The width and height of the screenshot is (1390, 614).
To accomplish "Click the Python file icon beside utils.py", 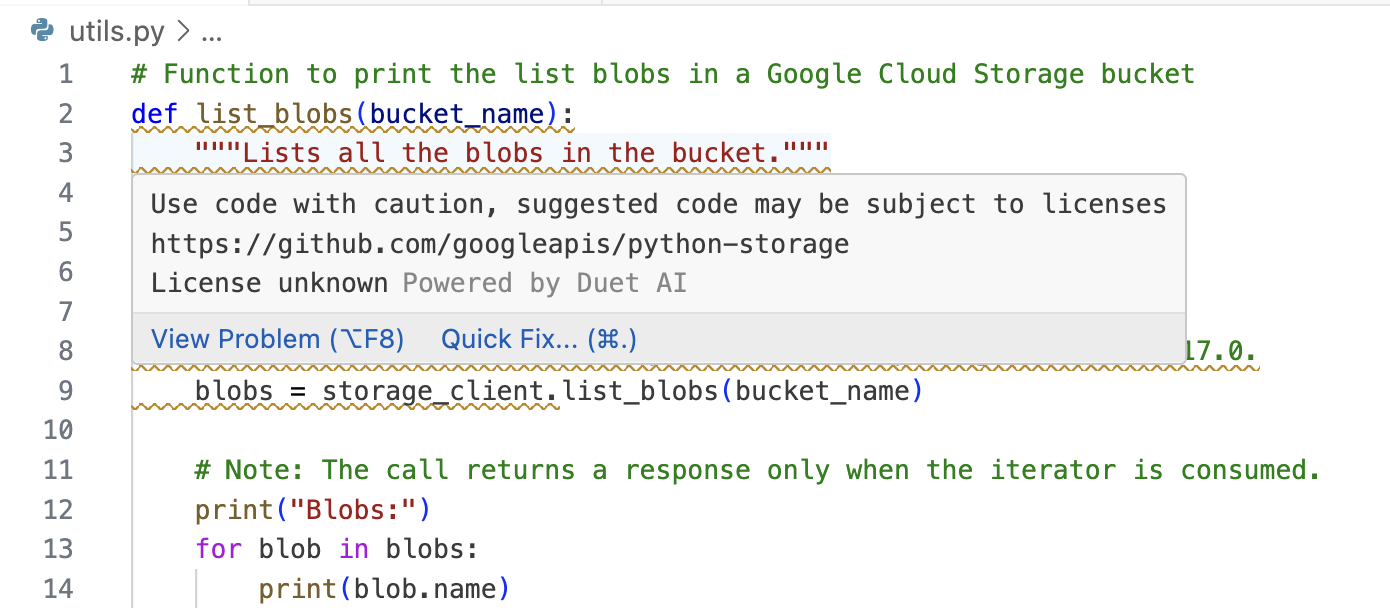I will pyautogui.click(x=42, y=32).
